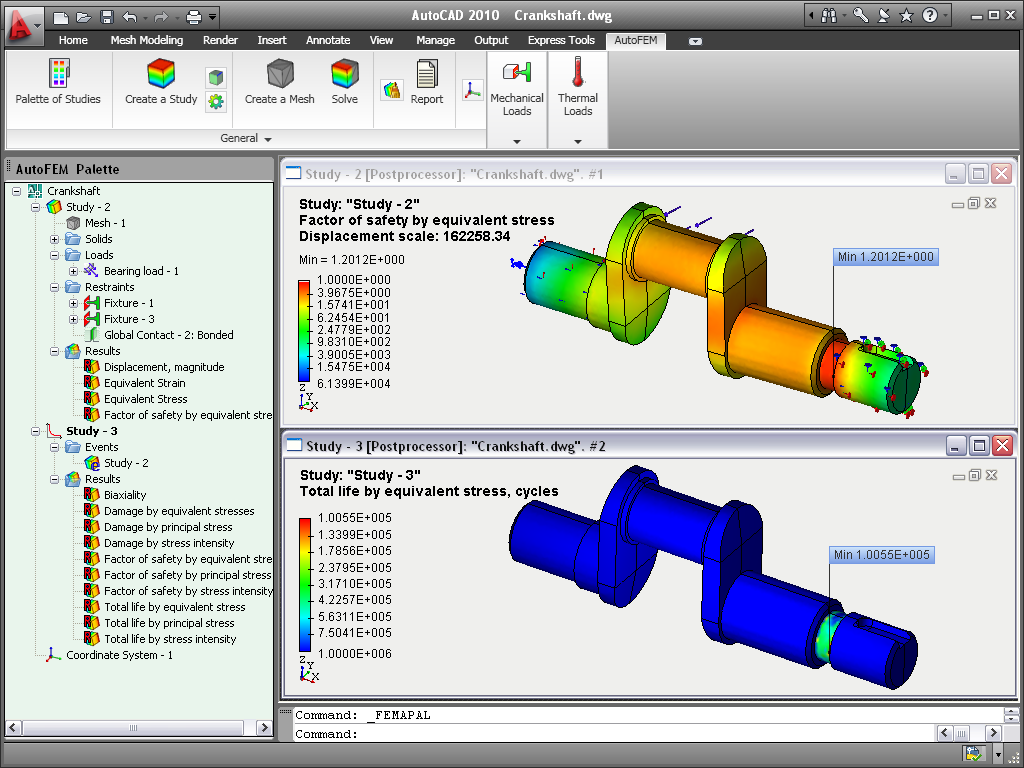Switch to the Render tab

(220, 40)
